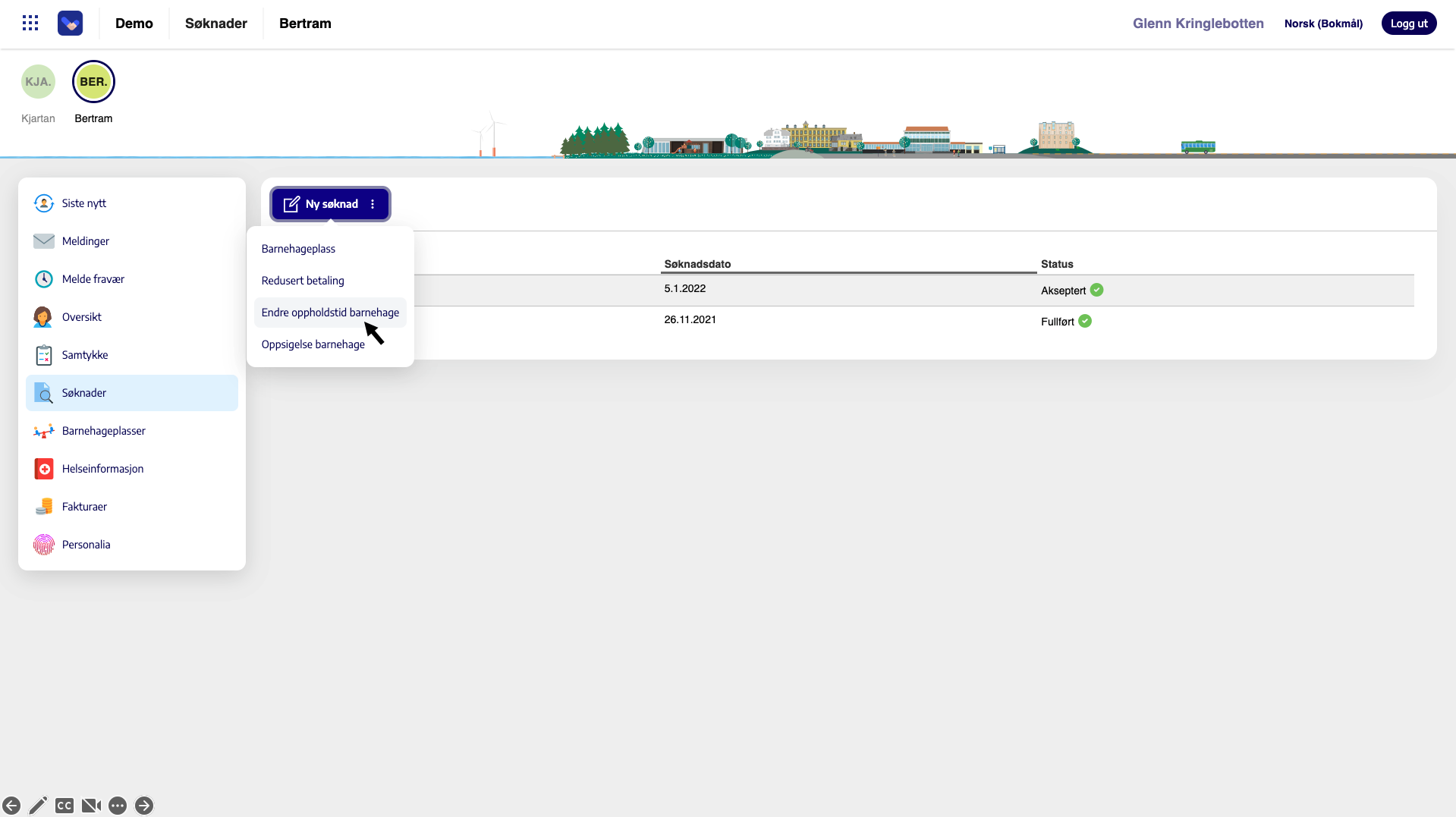This screenshot has height=817, width=1456.
Task: Expand the Ny søknad three-dot menu
Action: tap(373, 204)
